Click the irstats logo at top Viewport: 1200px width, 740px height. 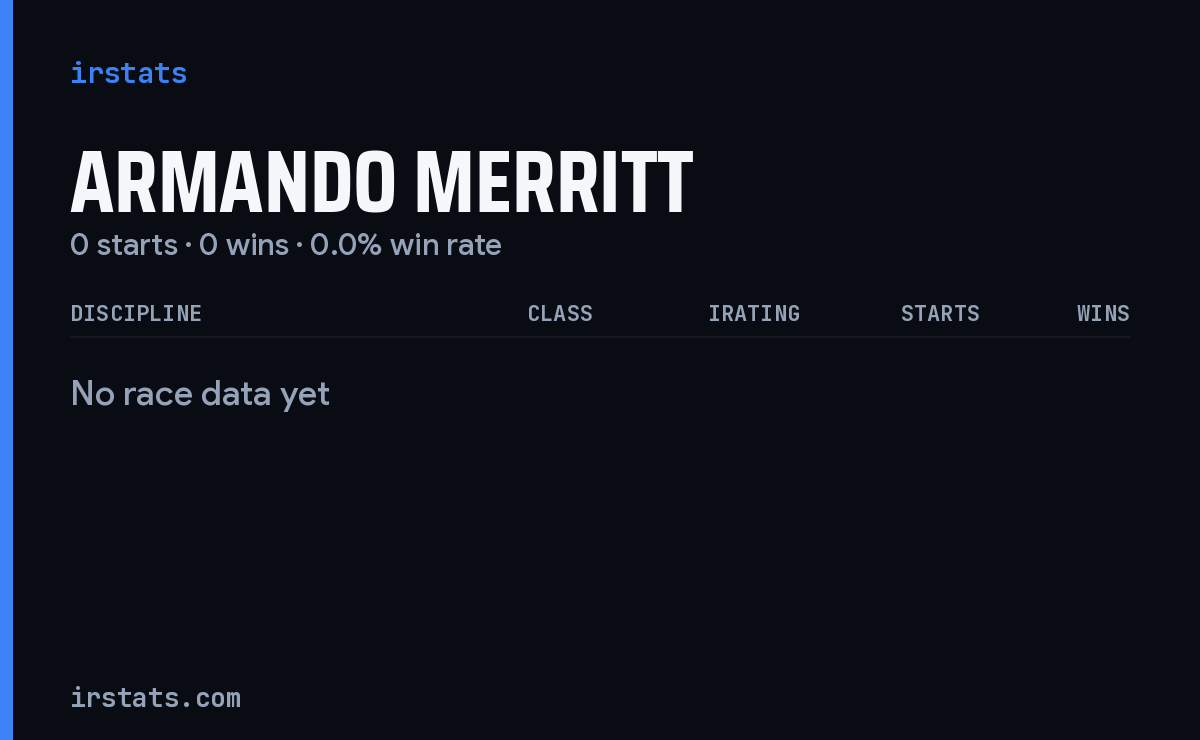(129, 73)
